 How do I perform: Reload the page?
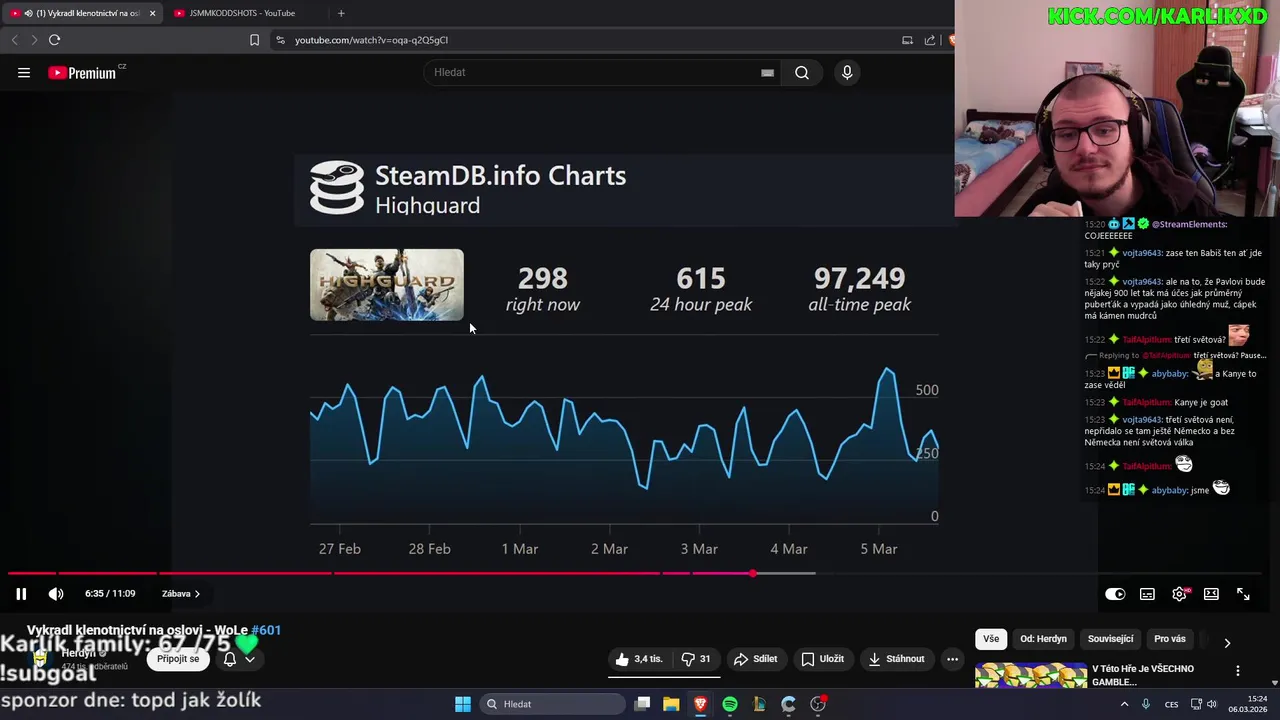pyautogui.click(x=55, y=40)
